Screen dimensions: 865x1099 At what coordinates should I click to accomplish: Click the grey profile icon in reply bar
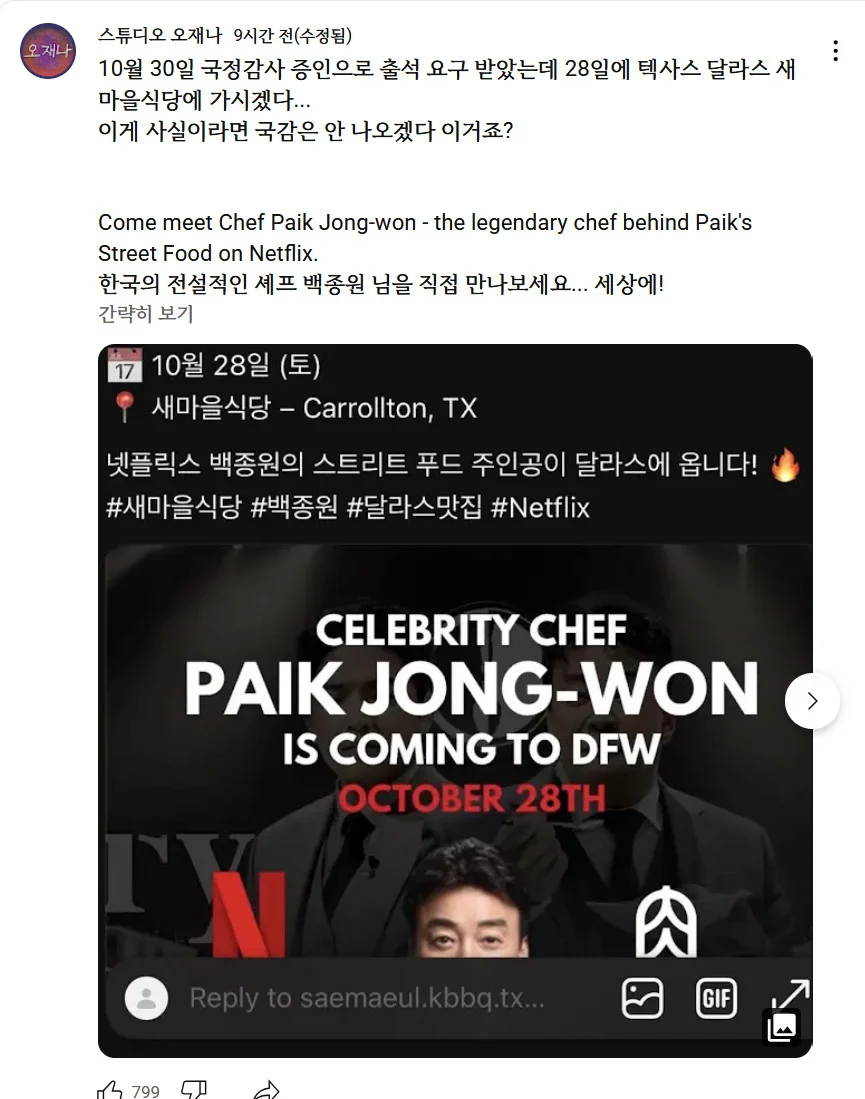tap(146, 998)
